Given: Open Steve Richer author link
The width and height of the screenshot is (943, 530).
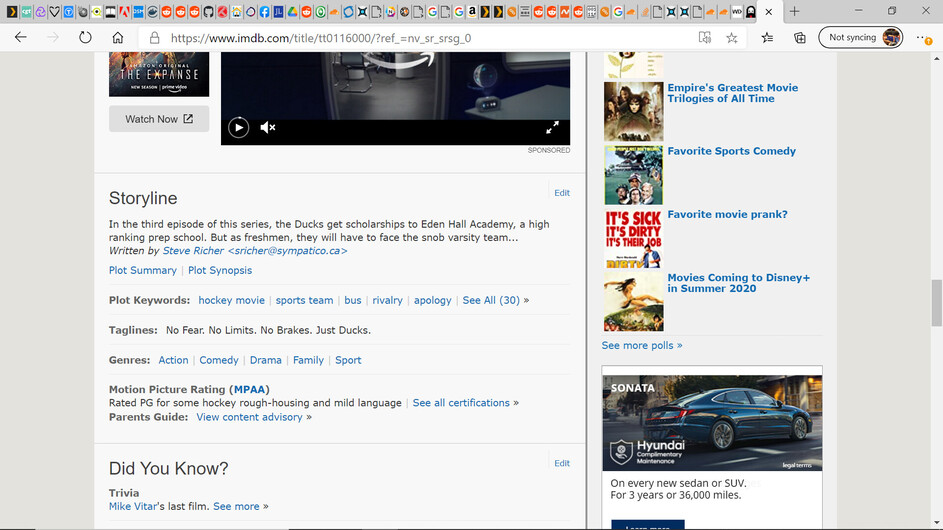Looking at the screenshot, I should coord(255,251).
